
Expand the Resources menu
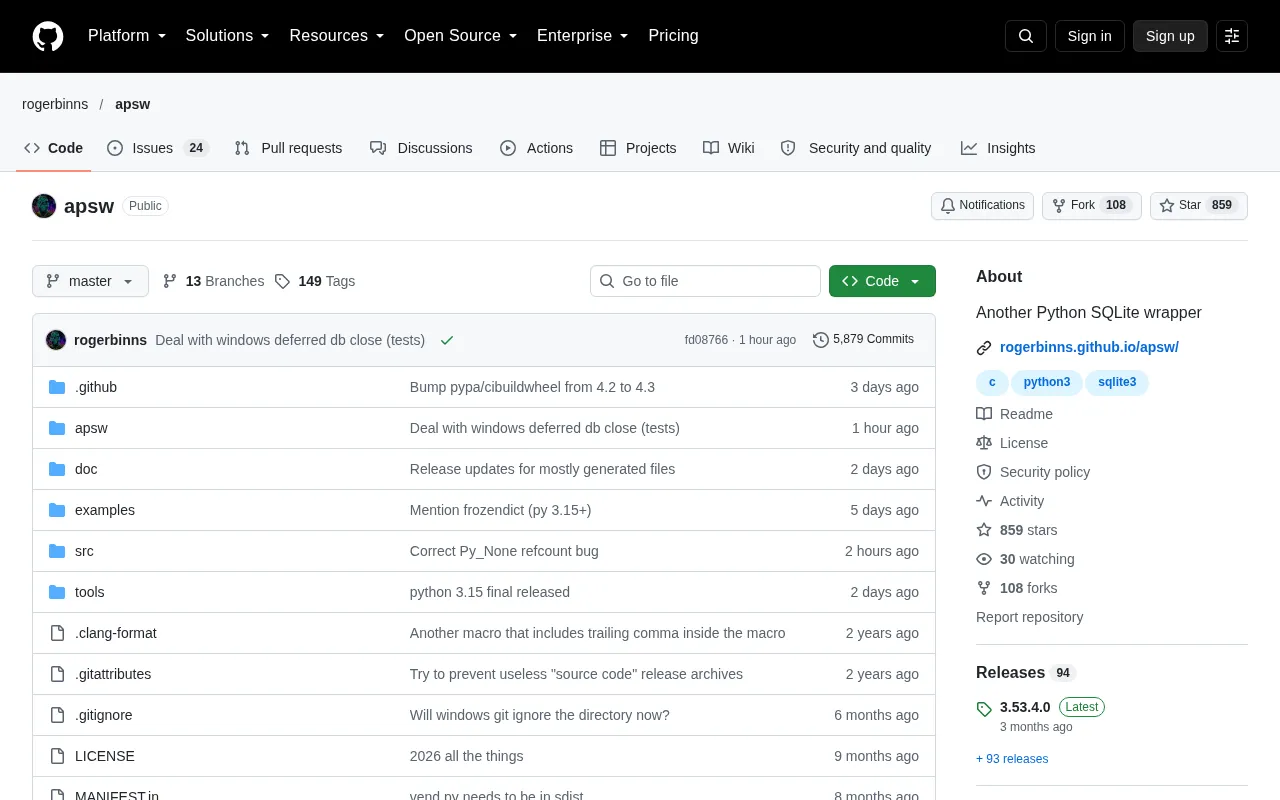[337, 36]
